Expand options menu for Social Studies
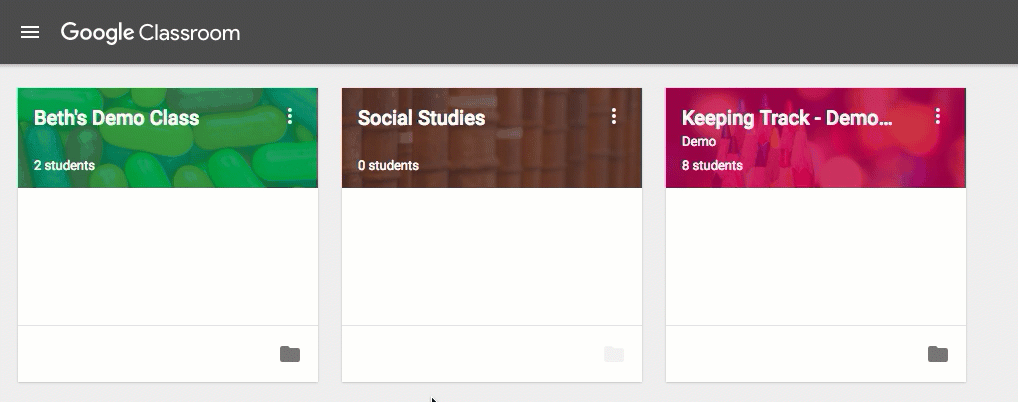The height and width of the screenshot is (402, 1018). pyautogui.click(x=614, y=117)
